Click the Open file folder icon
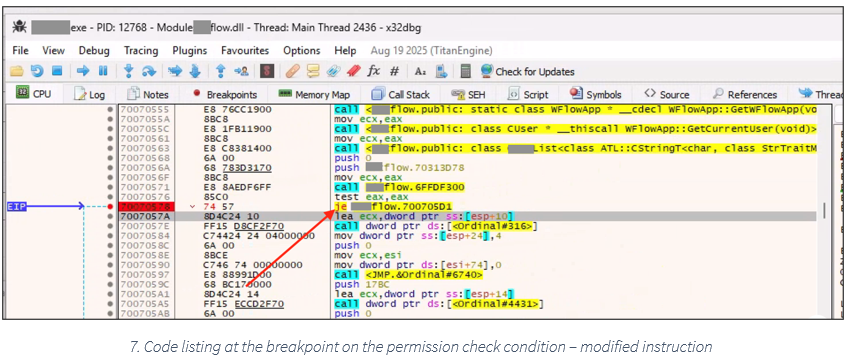The image size is (845, 364). [17, 71]
